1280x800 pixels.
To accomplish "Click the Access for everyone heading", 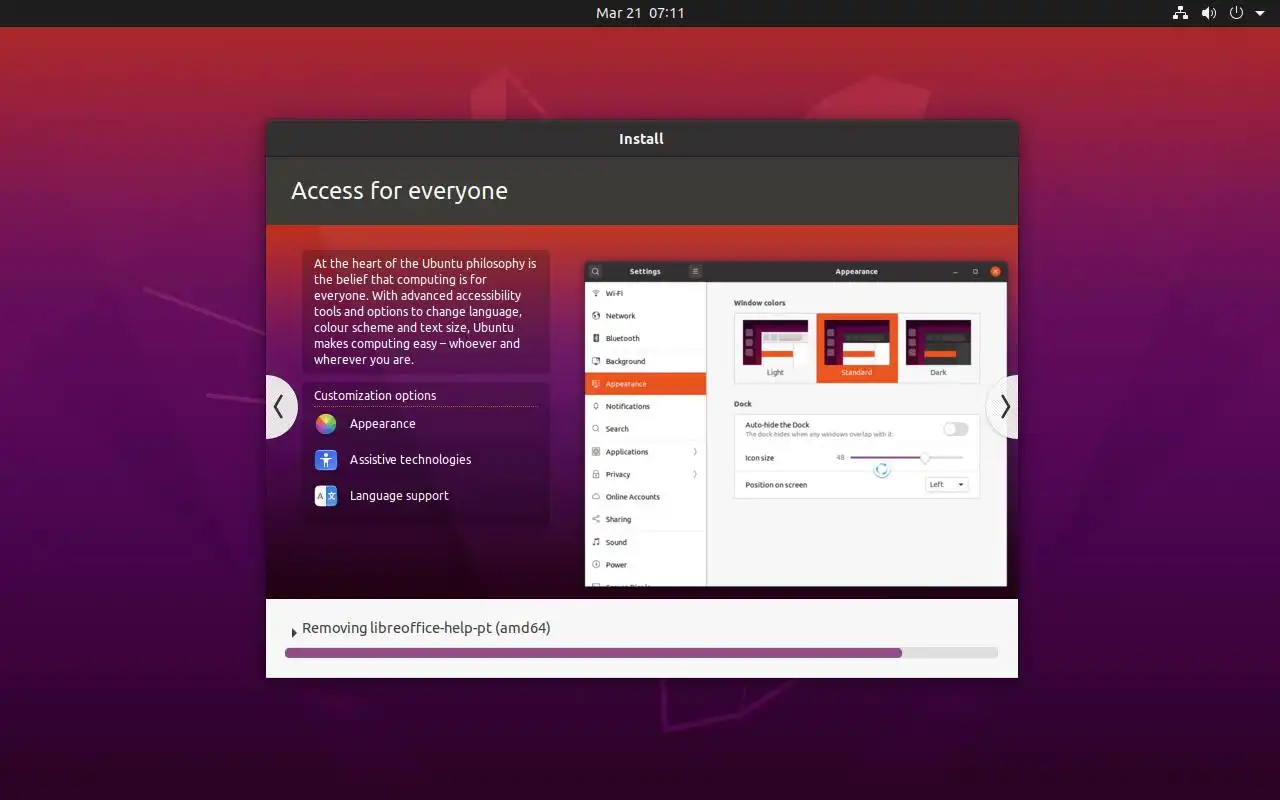I will point(399,191).
